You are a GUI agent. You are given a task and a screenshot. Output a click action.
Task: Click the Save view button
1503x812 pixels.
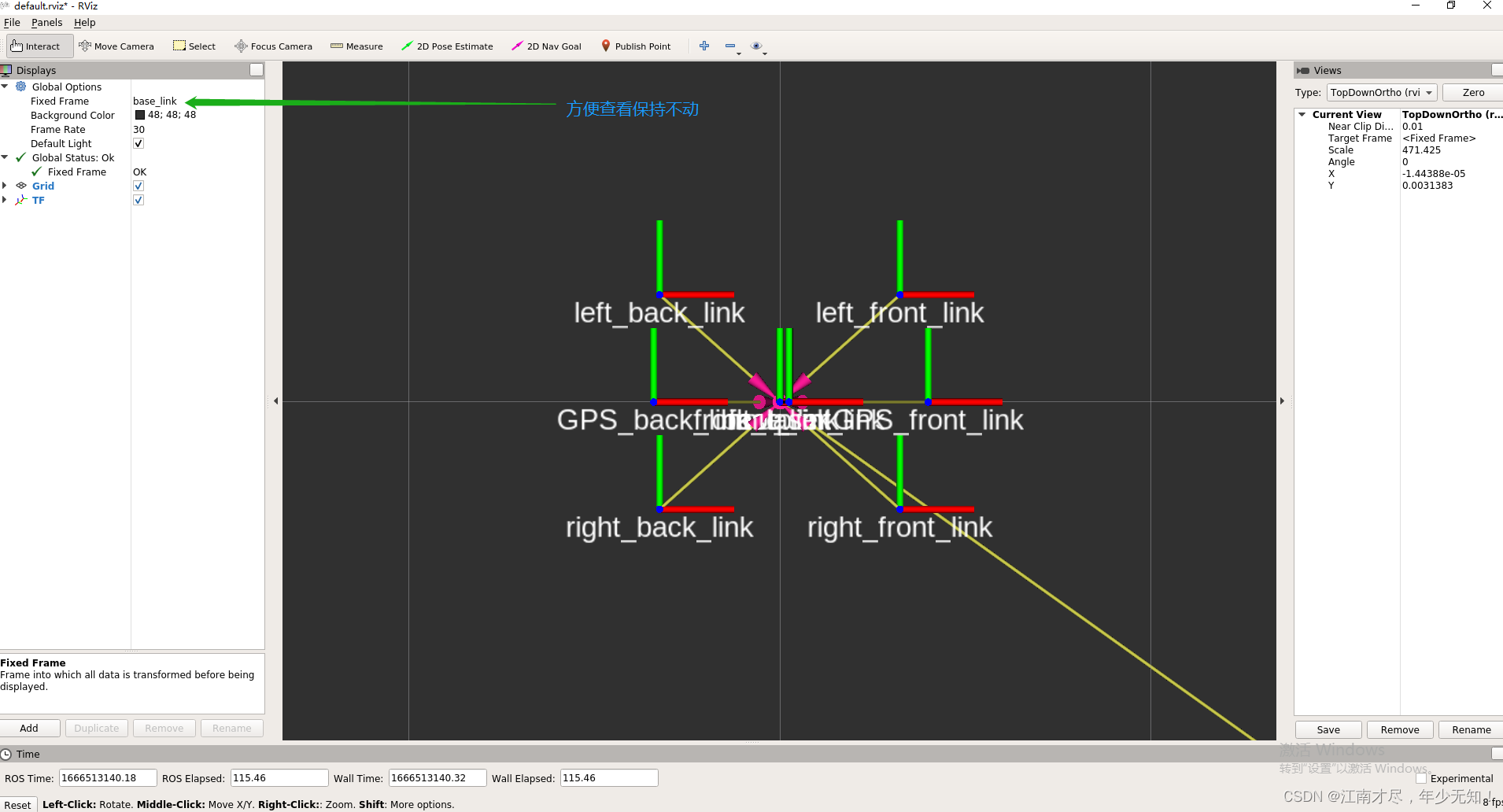point(1328,729)
